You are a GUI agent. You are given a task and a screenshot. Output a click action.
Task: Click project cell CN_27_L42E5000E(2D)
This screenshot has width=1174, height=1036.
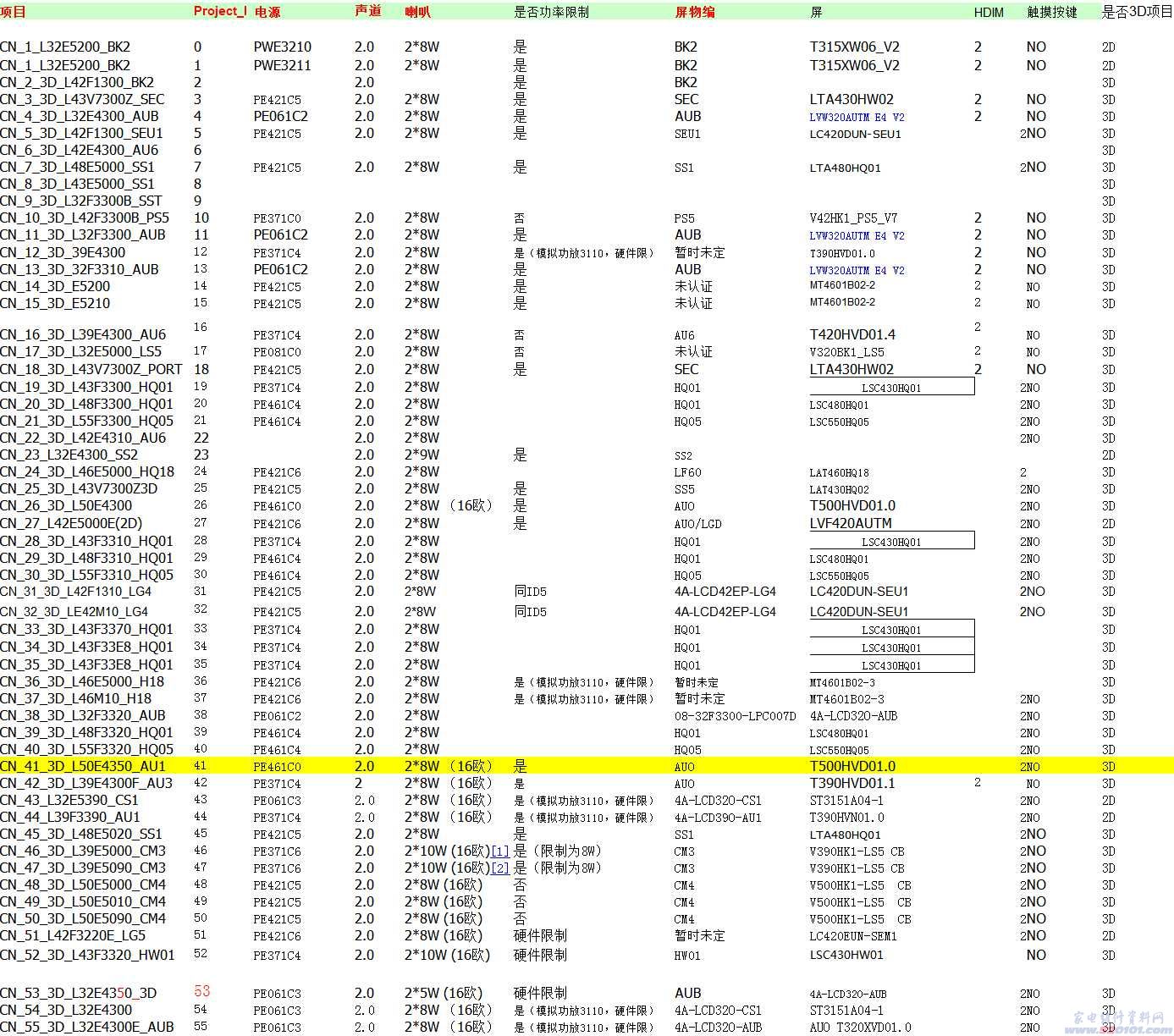point(71,524)
